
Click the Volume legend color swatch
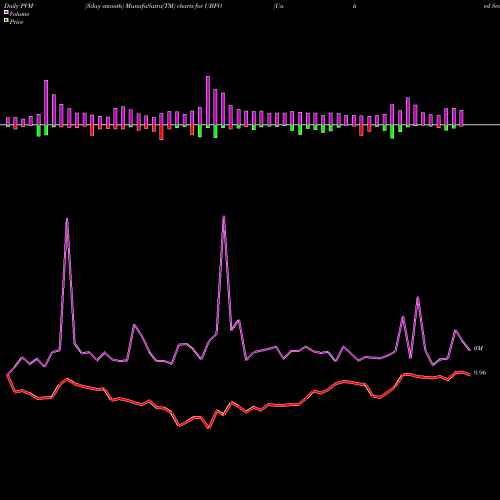pos(6,12)
